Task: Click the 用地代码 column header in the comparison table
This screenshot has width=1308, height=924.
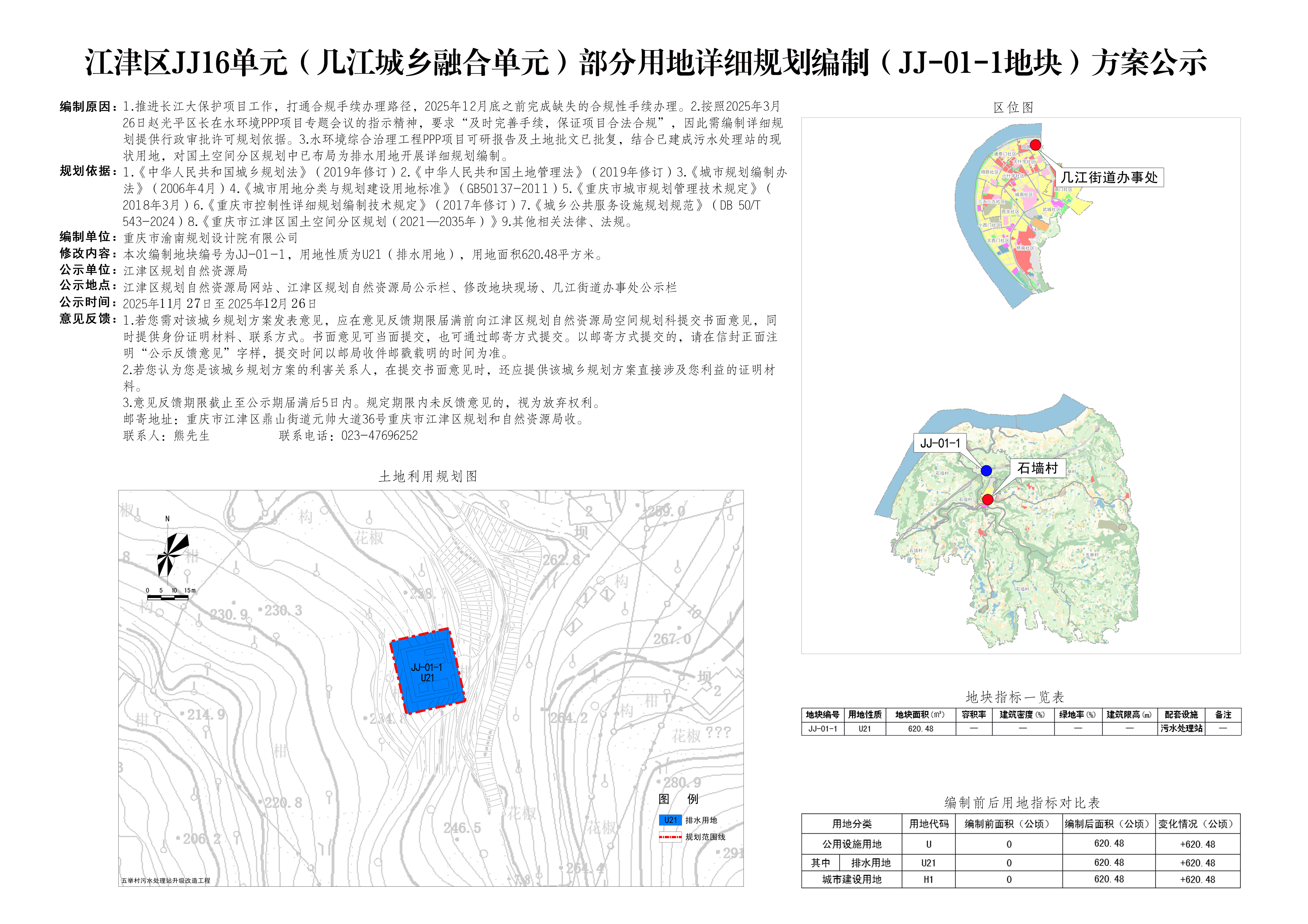Action: [x=929, y=824]
